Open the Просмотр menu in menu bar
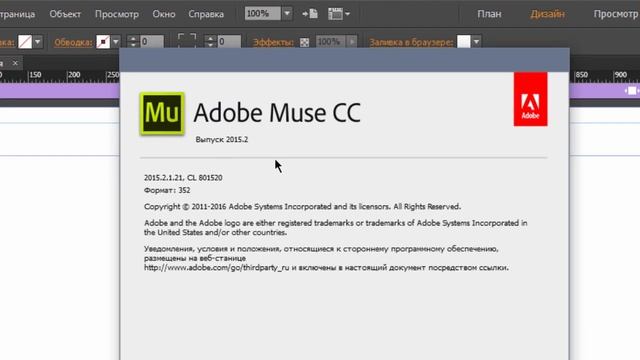640x360 pixels. pyautogui.click(x=117, y=14)
